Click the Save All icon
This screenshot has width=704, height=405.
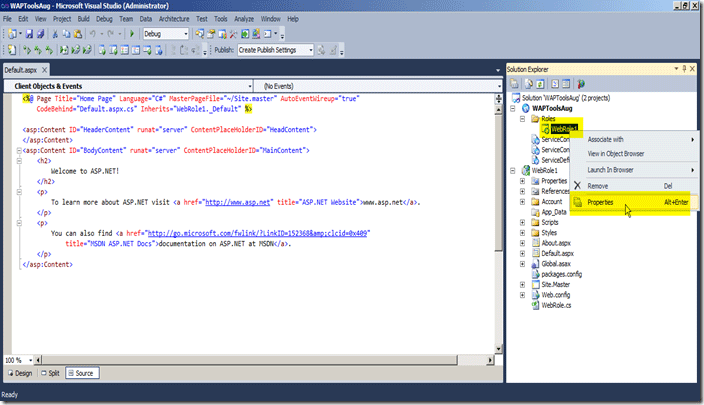click(x=40, y=34)
